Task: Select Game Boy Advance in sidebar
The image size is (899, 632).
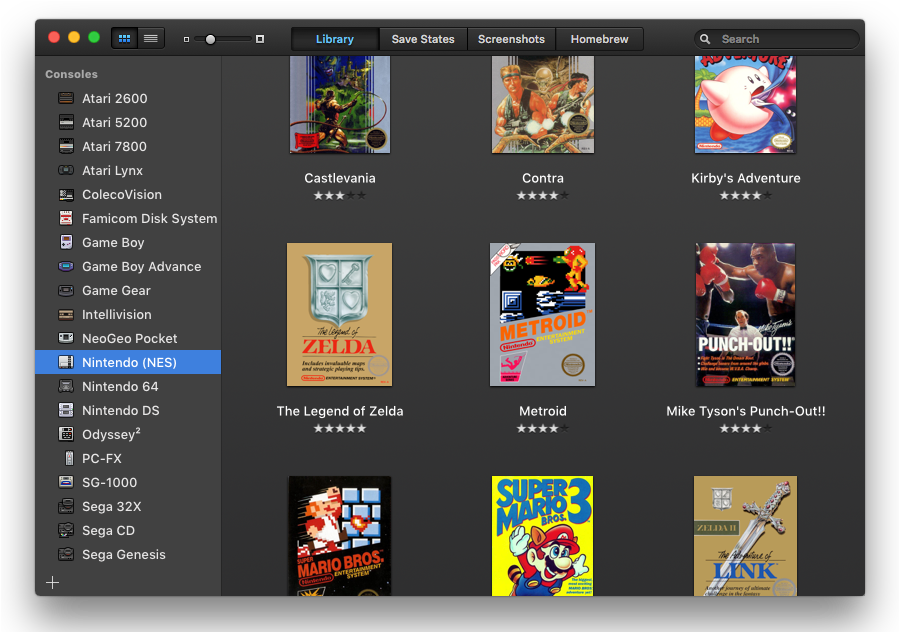Action: [141, 266]
